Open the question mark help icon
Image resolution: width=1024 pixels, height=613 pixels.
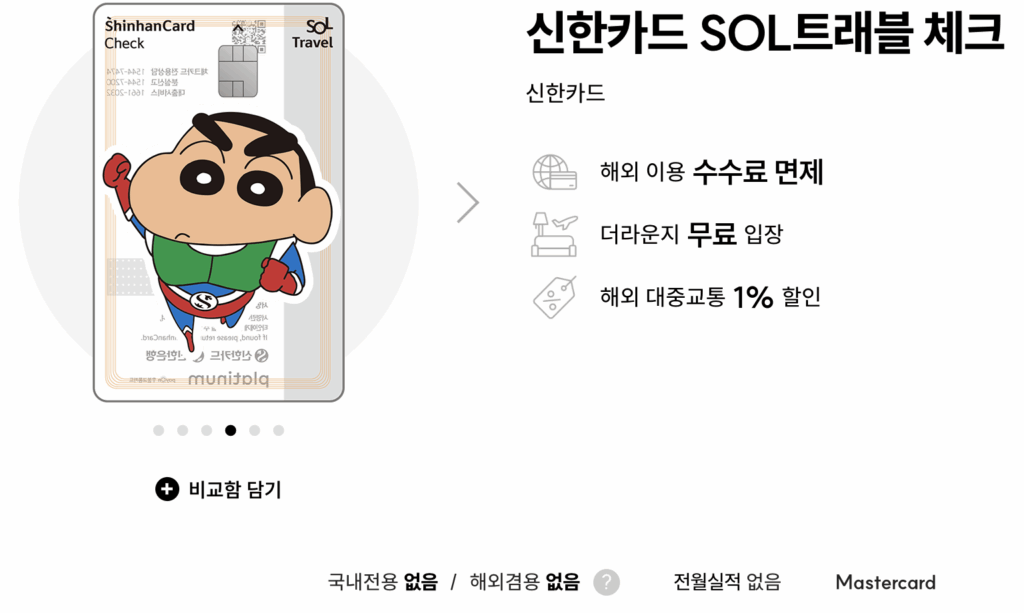[606, 582]
